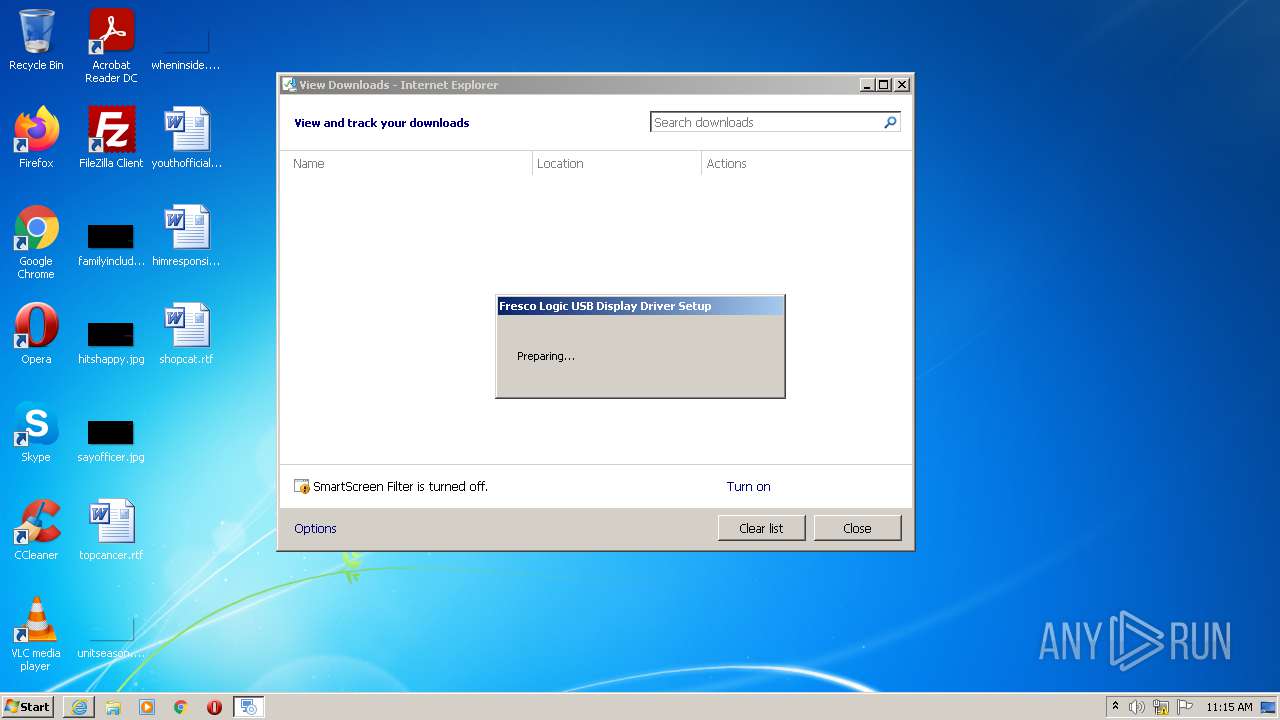Minimize the View Downloads window
1280x720 pixels.
[867, 85]
